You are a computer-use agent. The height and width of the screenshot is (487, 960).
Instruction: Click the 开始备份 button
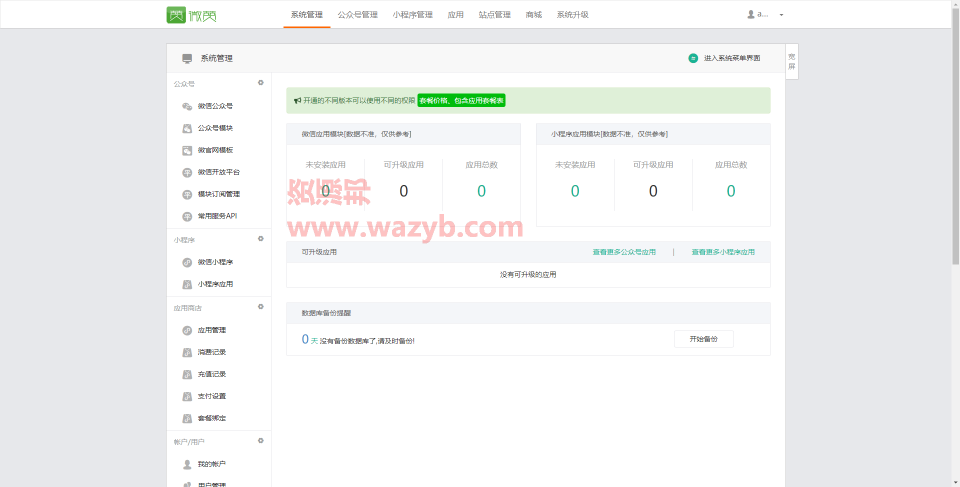[703, 339]
